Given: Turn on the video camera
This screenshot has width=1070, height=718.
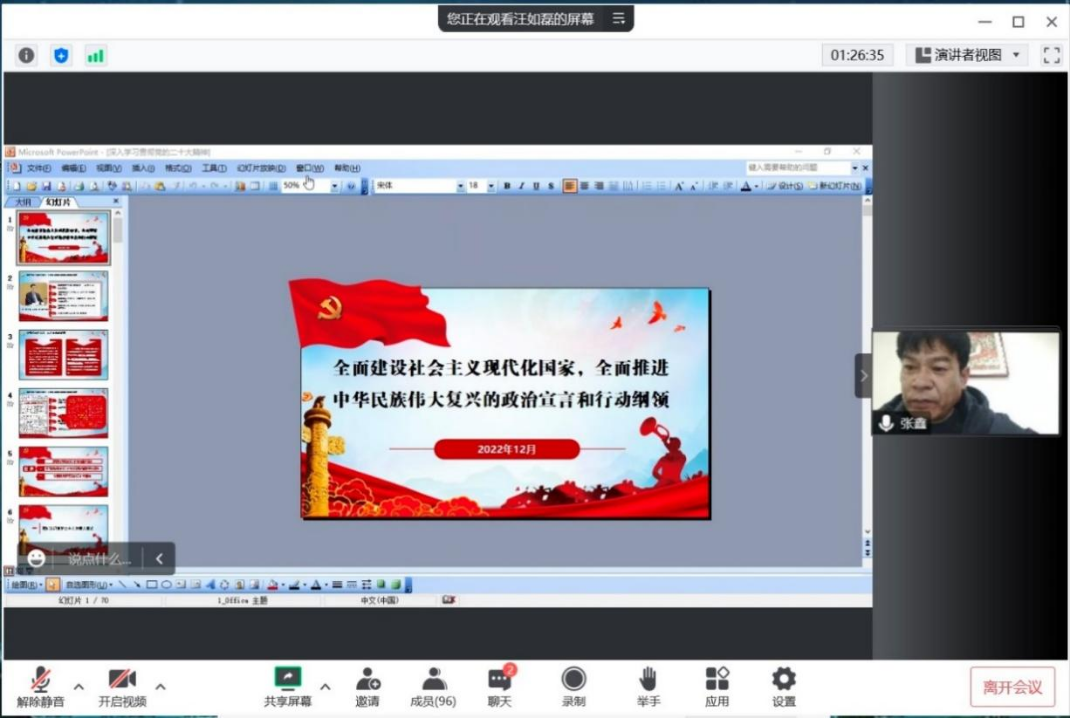Looking at the screenshot, I should [x=122, y=686].
